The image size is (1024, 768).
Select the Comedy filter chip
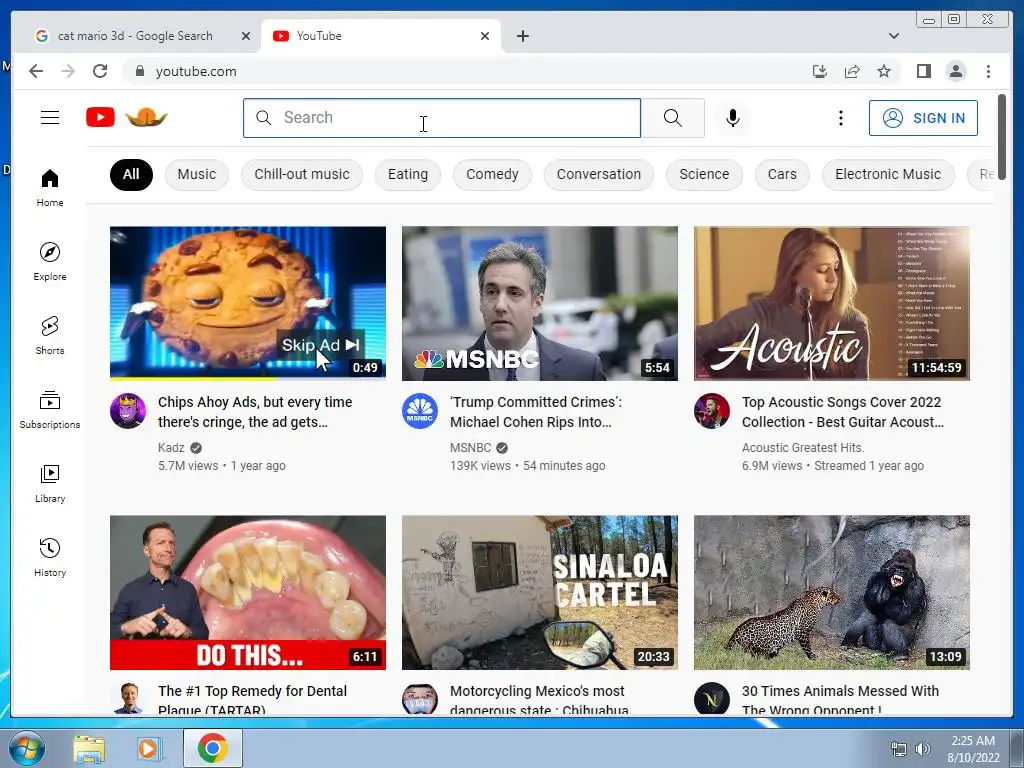pos(492,174)
